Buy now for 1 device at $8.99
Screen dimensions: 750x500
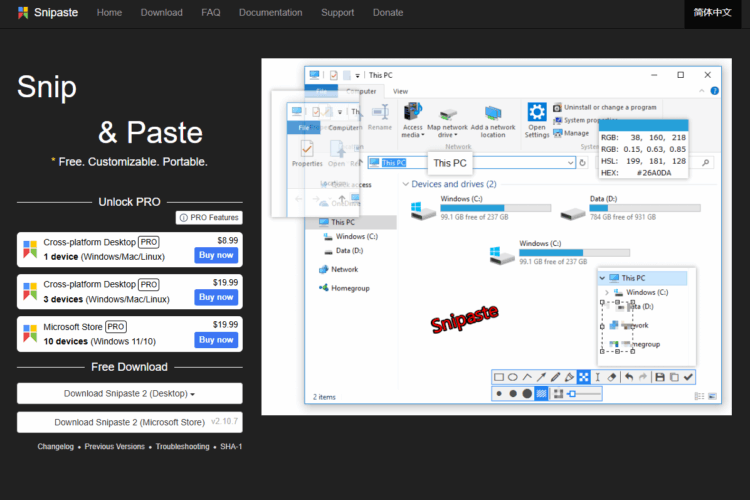coord(216,255)
